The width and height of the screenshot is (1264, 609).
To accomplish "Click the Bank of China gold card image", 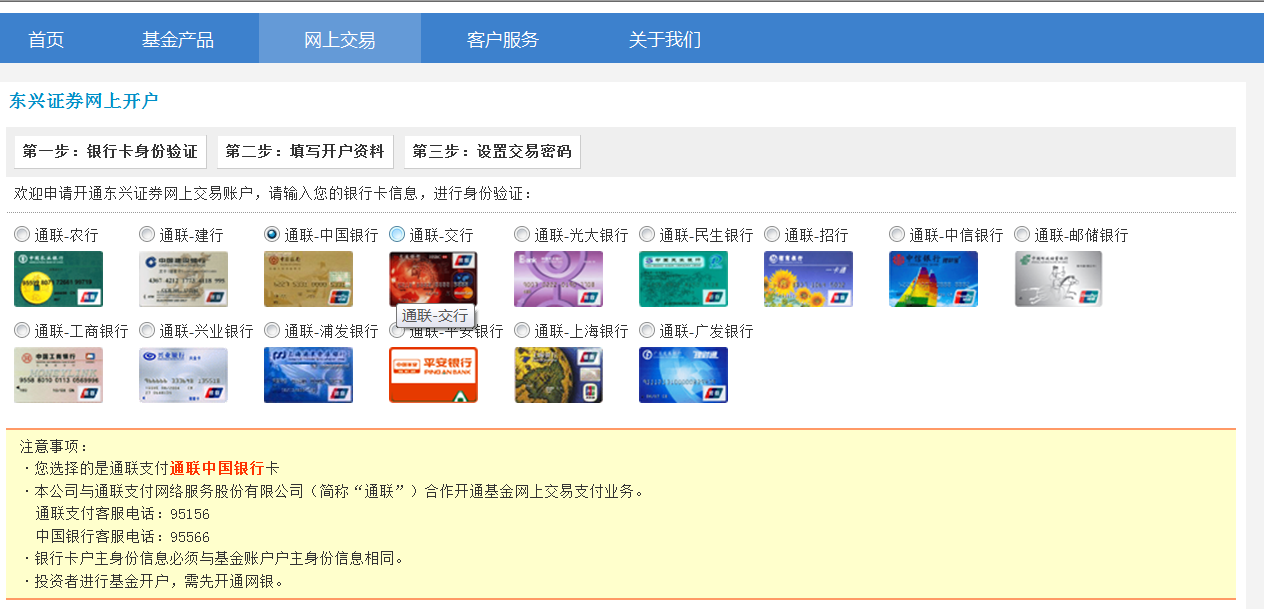I will (x=308, y=279).
